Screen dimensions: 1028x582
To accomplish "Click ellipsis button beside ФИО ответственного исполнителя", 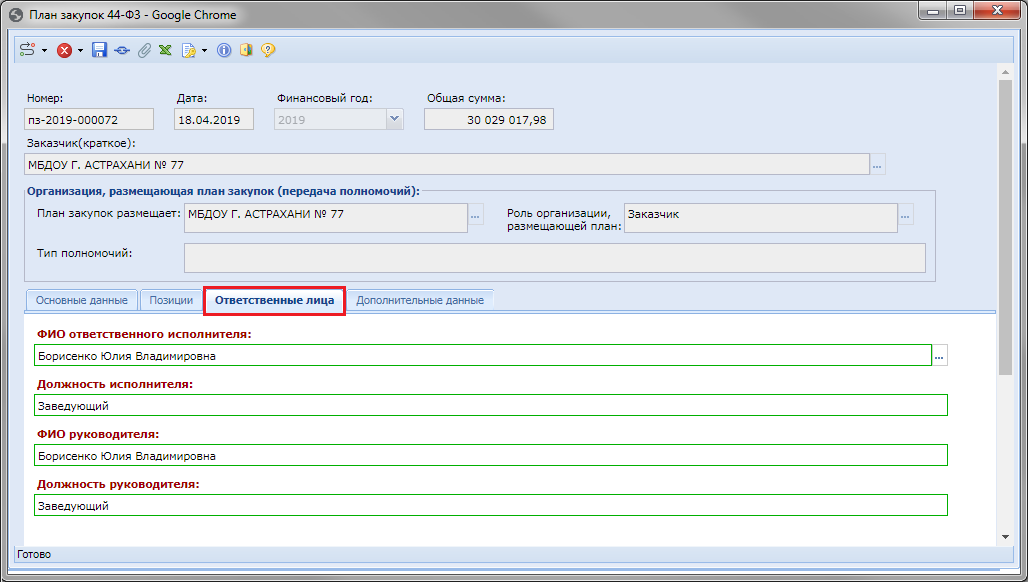I will (x=939, y=356).
